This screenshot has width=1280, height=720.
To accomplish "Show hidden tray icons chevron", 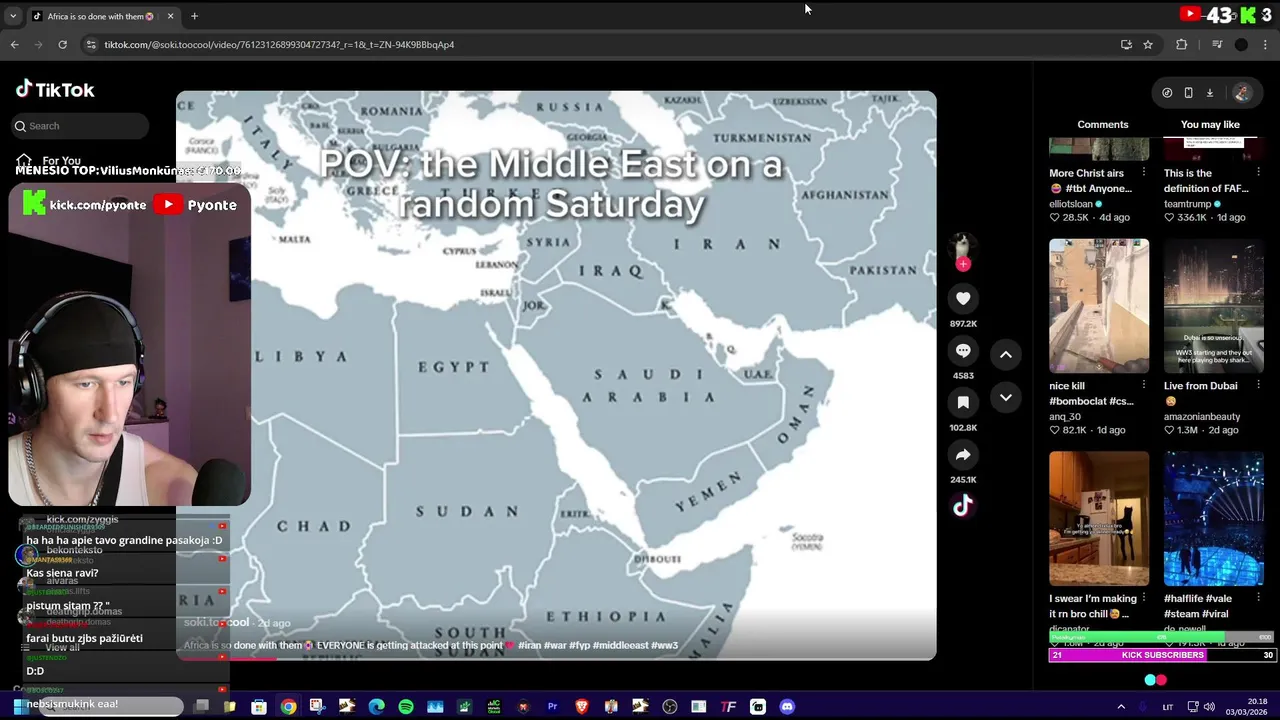I will tap(1121, 706).
